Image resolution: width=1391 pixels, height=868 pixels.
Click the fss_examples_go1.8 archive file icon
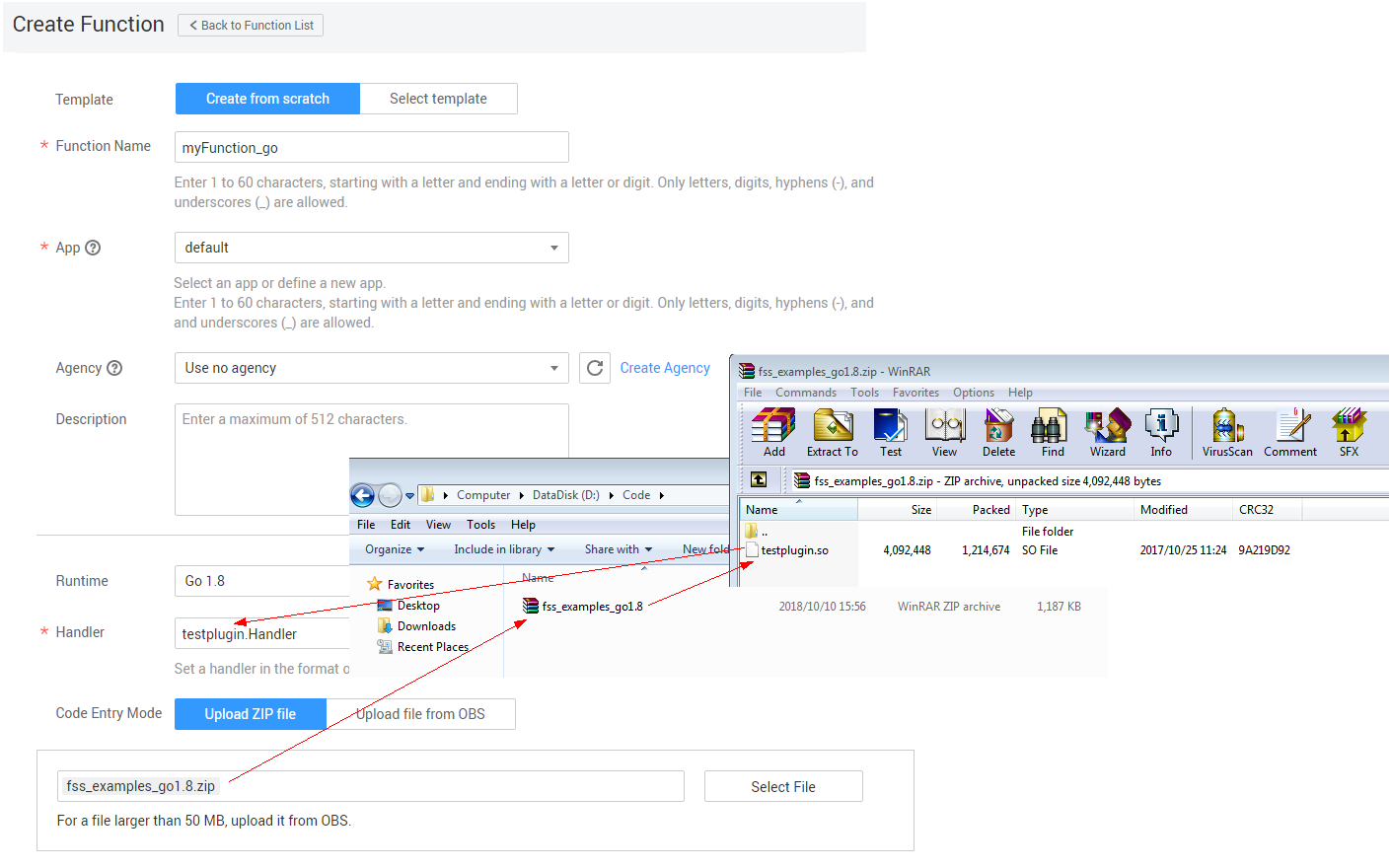point(531,606)
